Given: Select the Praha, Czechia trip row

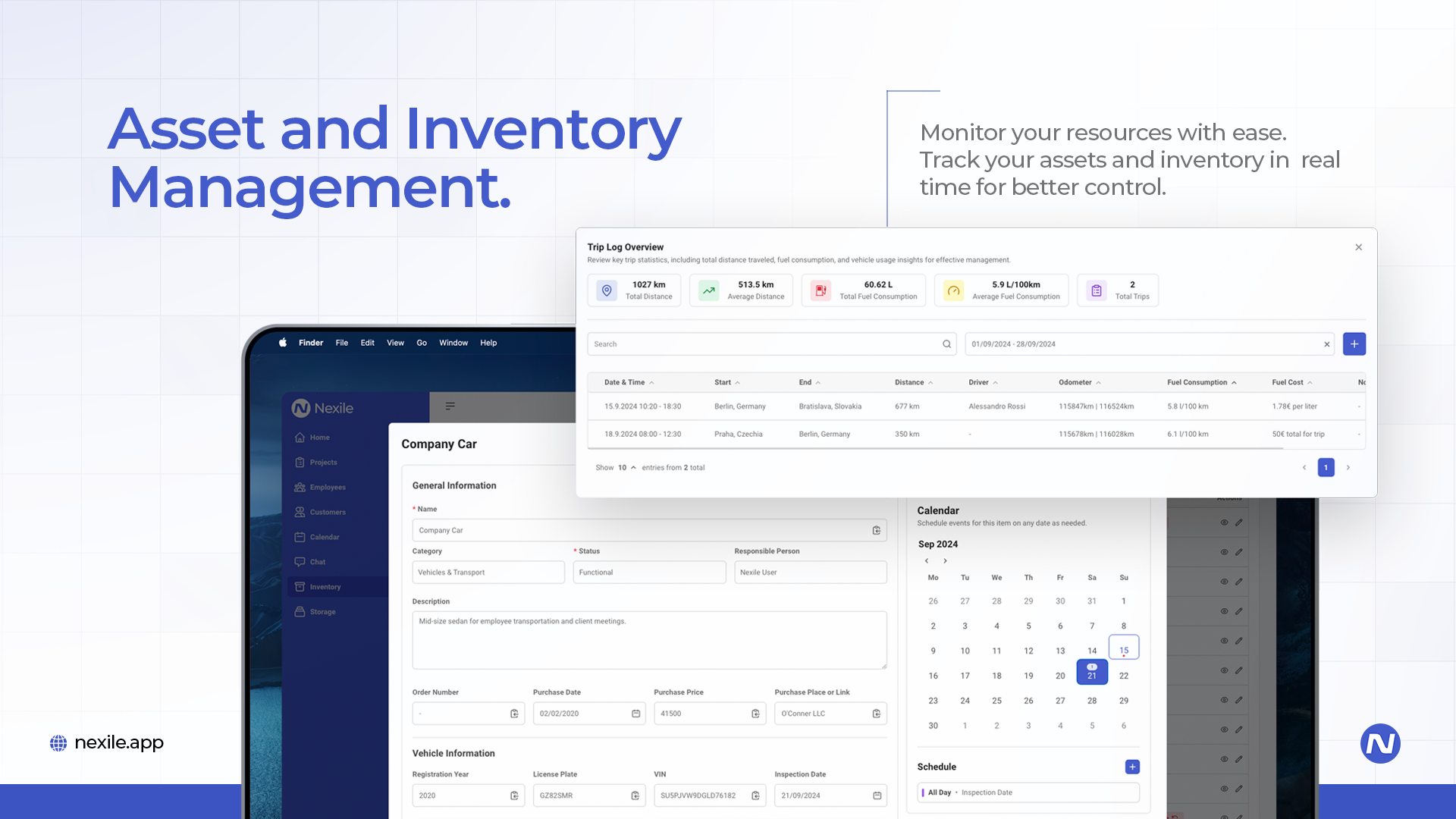Looking at the screenshot, I should tap(977, 435).
